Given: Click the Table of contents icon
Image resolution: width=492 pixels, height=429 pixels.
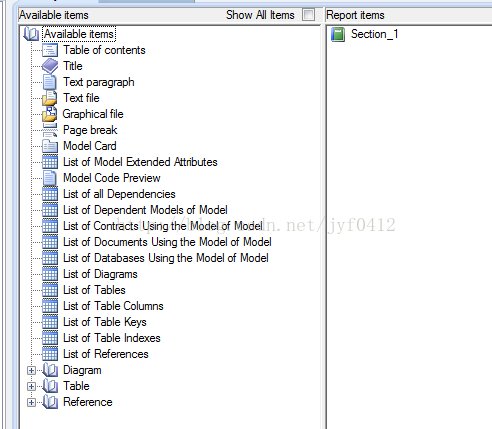Looking at the screenshot, I should pos(50,50).
